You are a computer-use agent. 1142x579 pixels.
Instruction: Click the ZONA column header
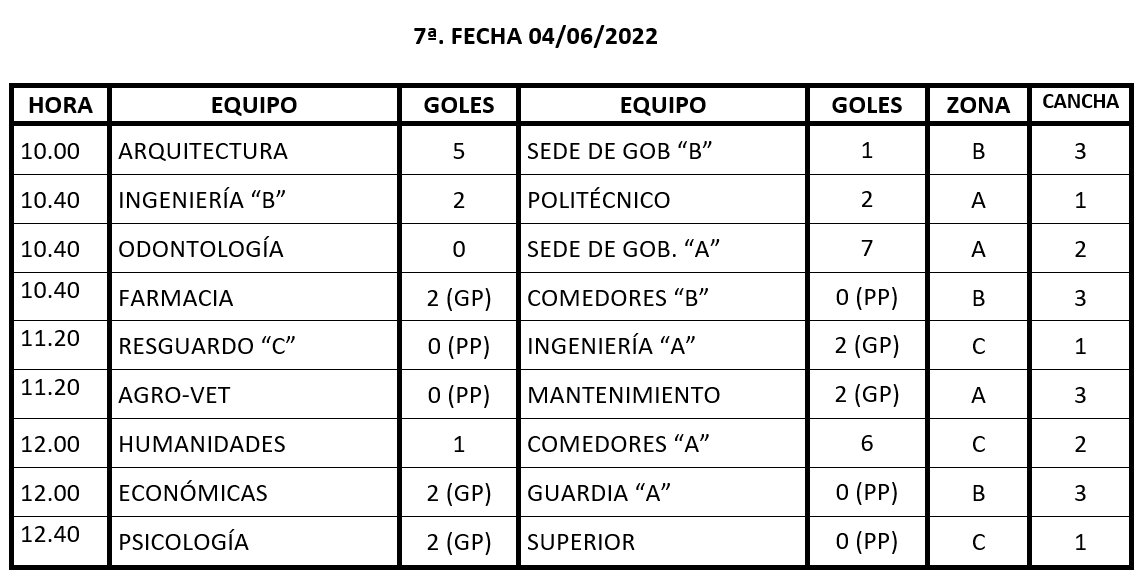pyautogui.click(x=978, y=105)
